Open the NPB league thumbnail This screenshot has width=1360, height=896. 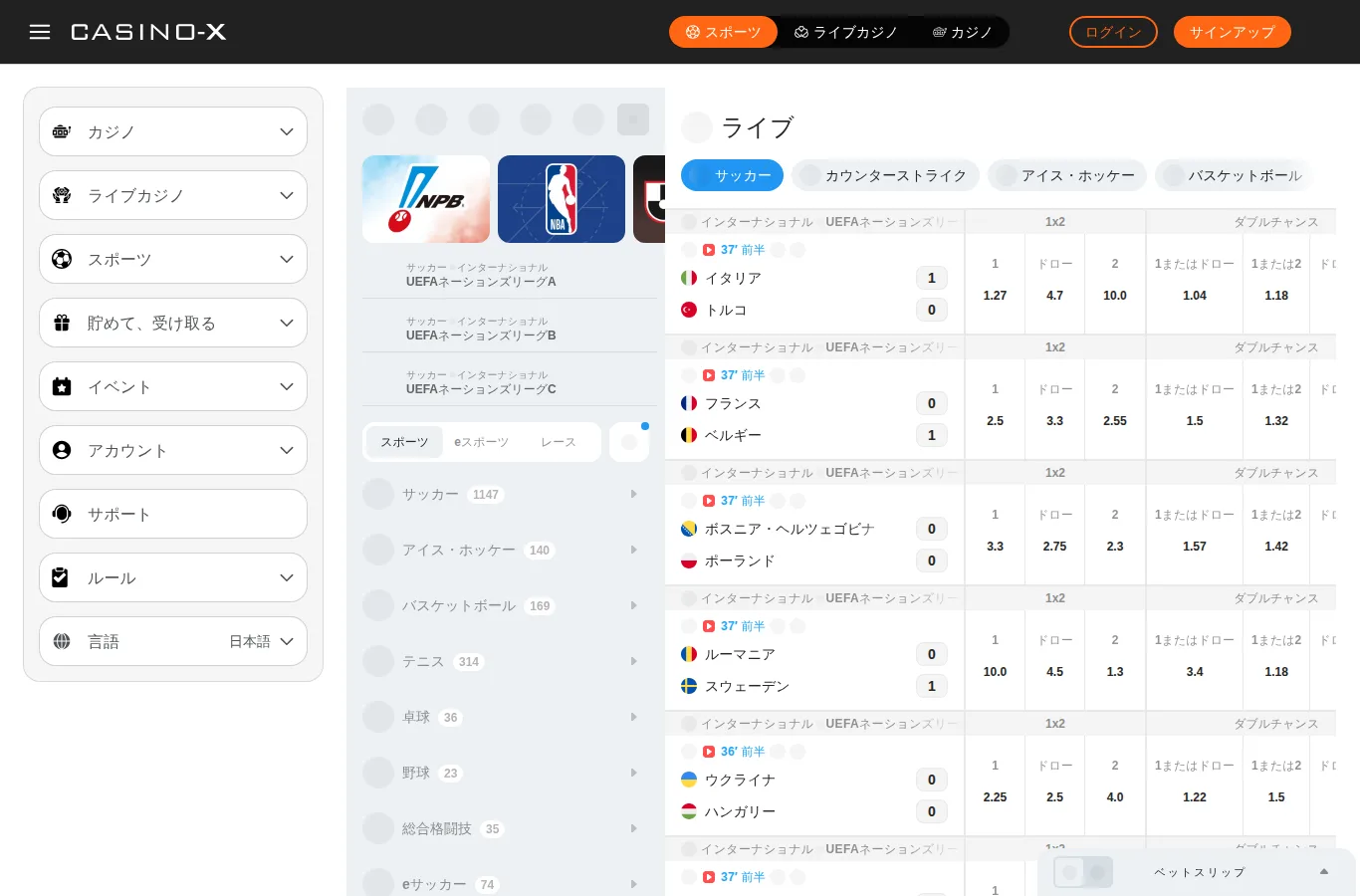[426, 199]
